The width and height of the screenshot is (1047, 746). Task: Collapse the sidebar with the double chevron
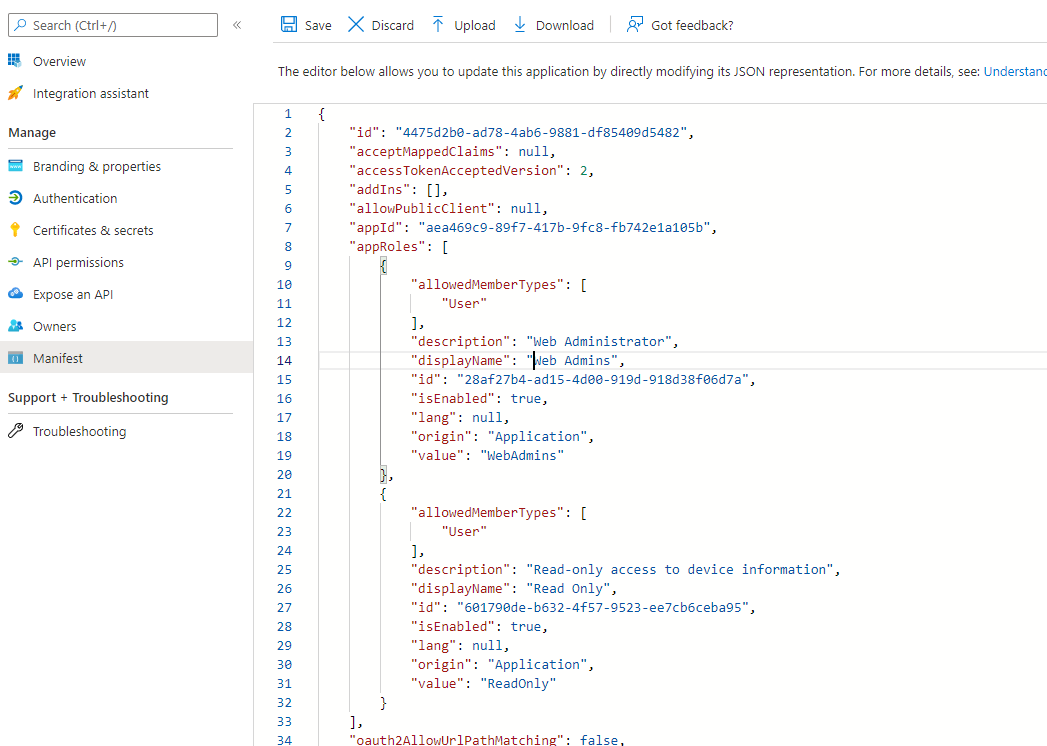237,26
